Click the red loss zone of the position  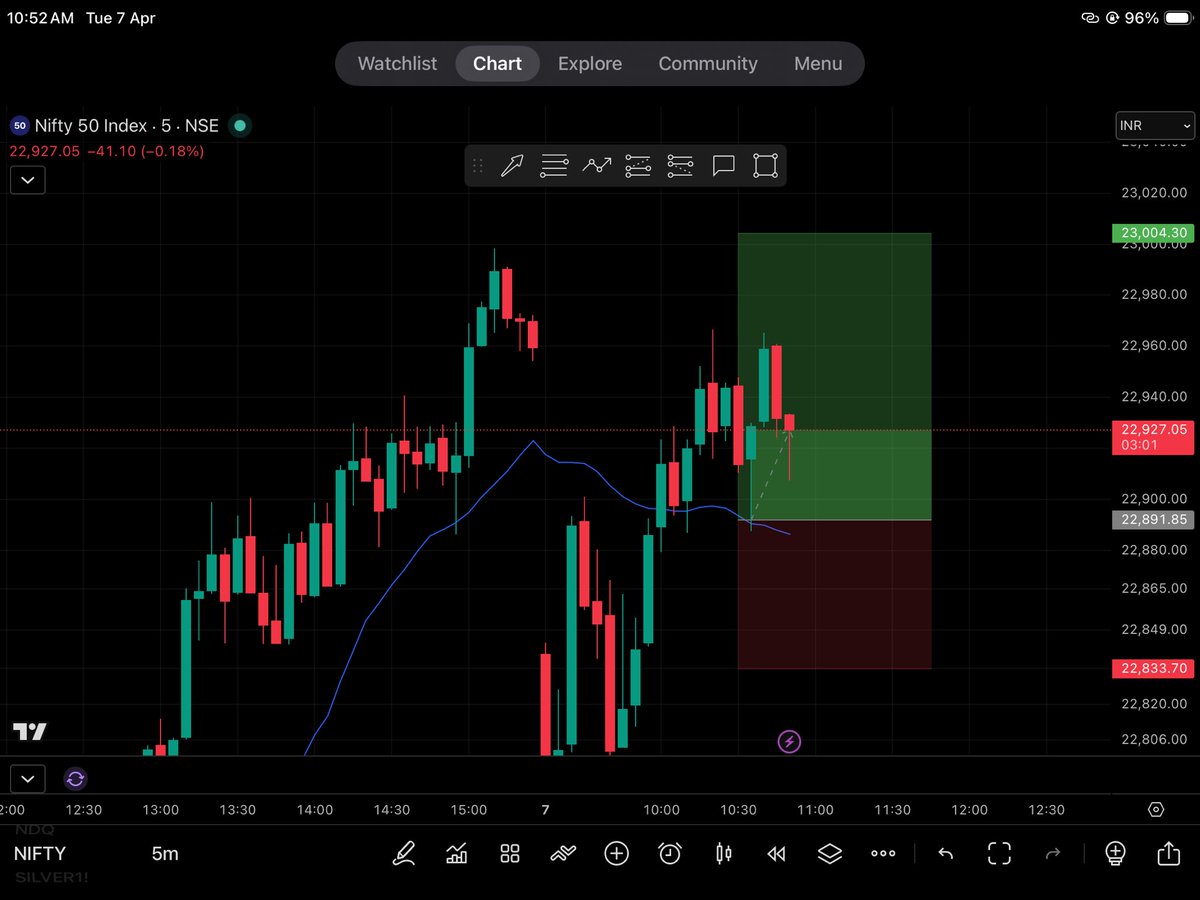coord(834,594)
